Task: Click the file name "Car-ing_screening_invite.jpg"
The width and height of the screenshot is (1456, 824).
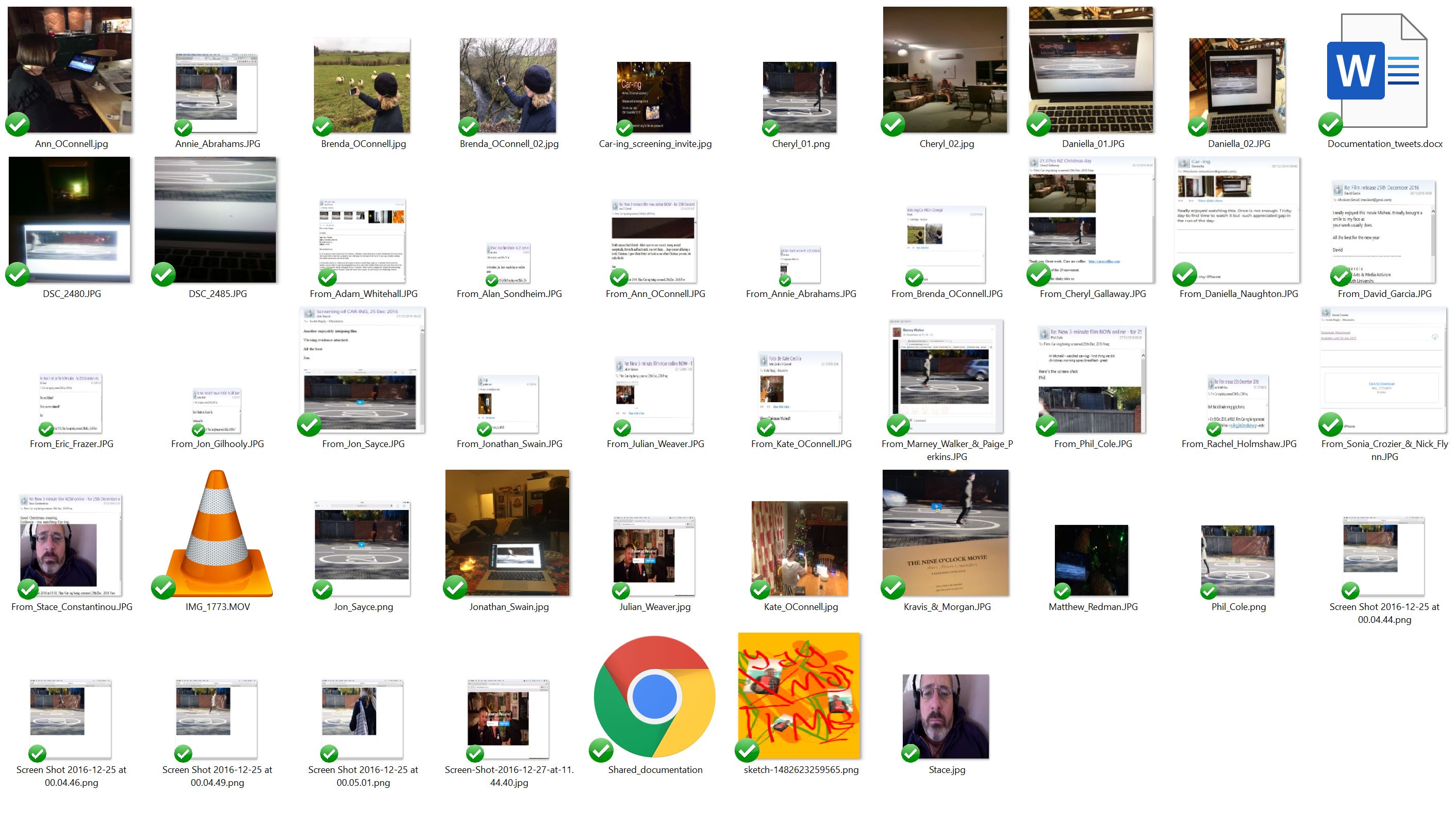Action: (x=655, y=144)
